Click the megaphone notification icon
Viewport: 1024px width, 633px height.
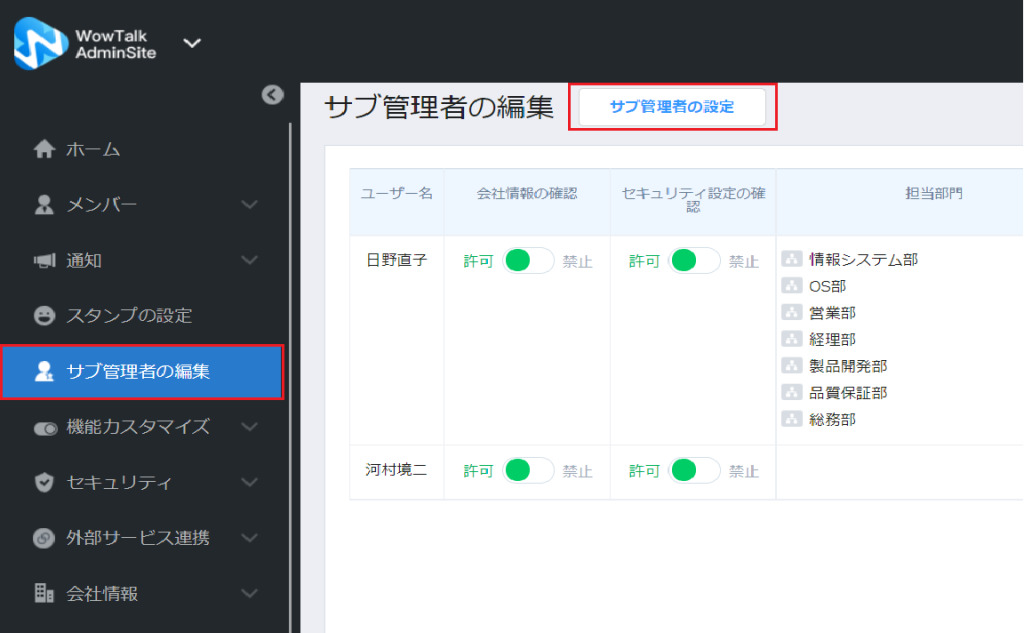click(x=44, y=260)
